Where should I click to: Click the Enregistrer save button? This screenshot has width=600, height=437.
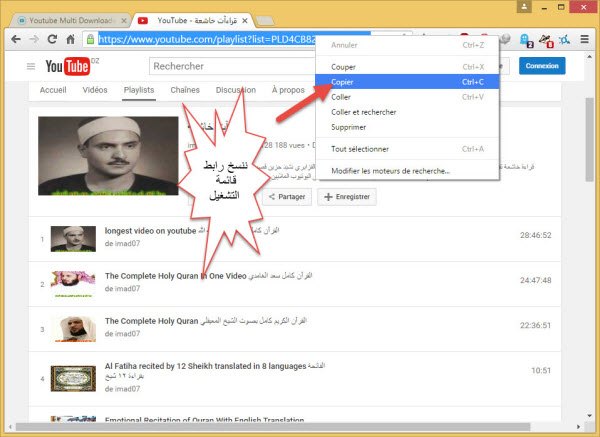[347, 197]
